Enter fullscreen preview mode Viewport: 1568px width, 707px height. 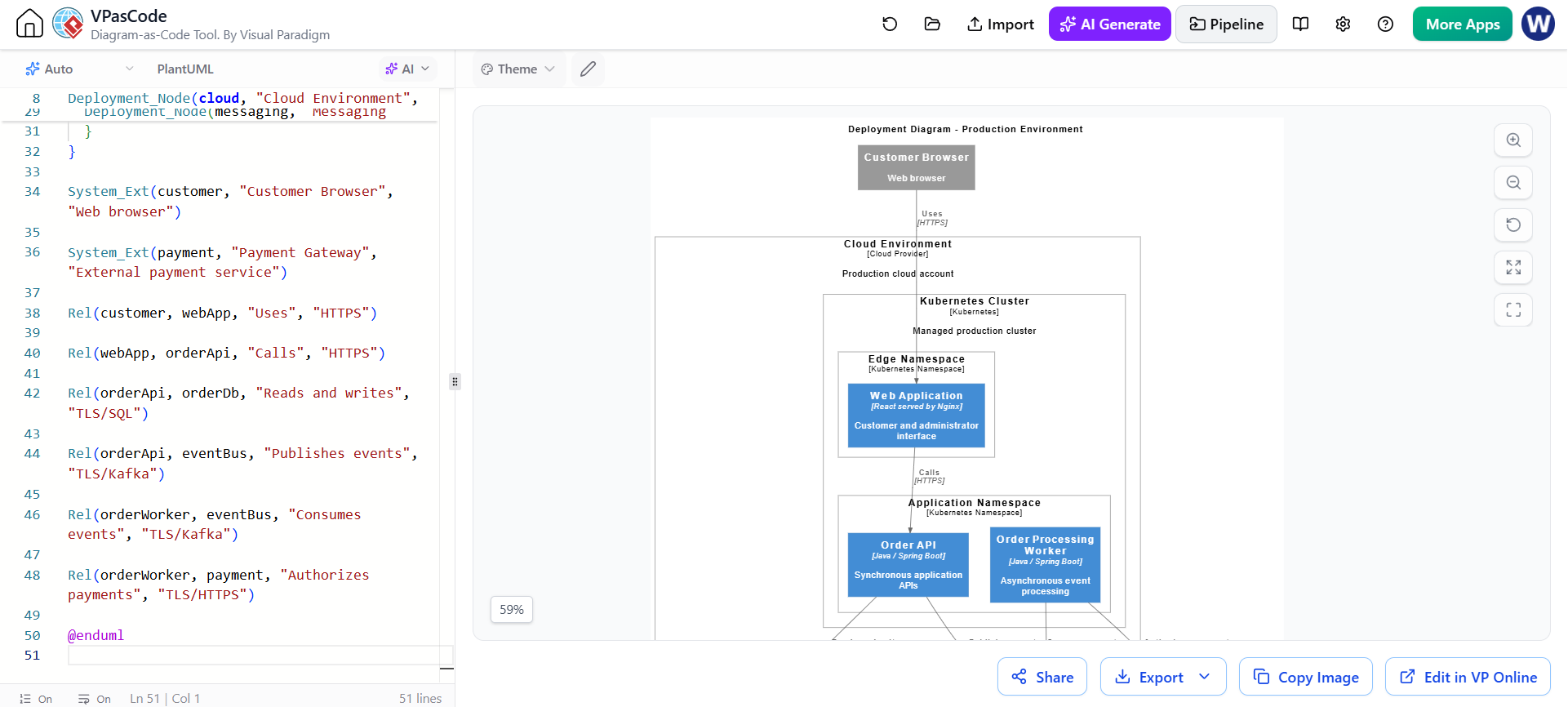tap(1513, 310)
